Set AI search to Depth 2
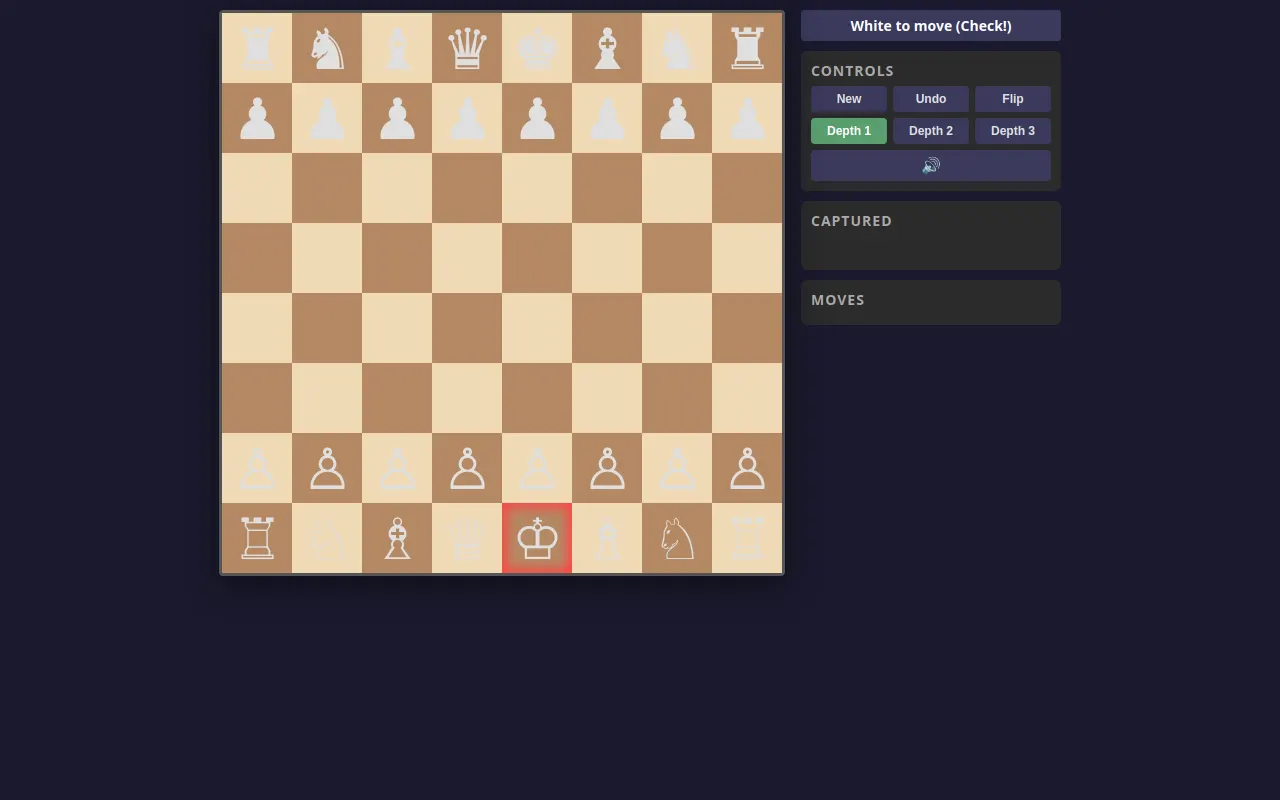Screen dimensions: 1280x800 (931, 131)
